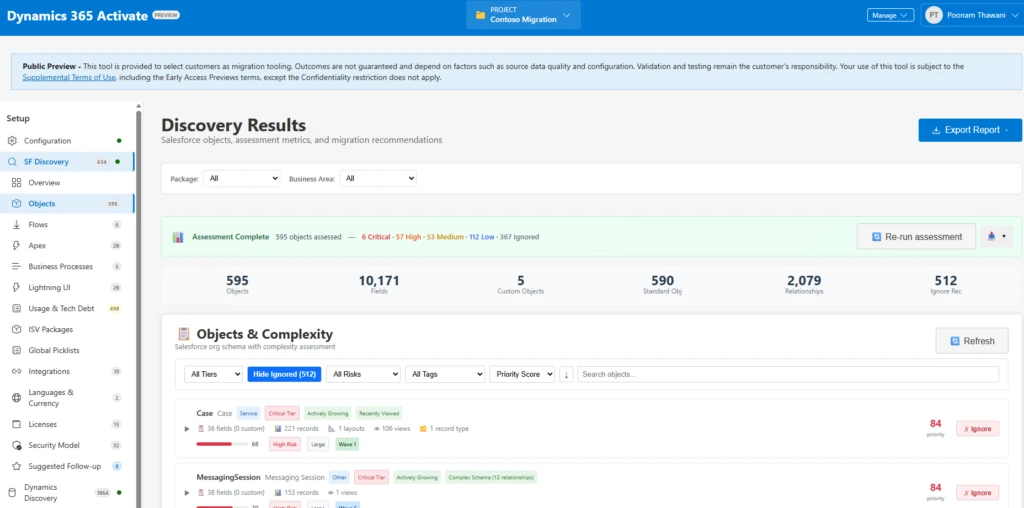Open the Manage dropdown menu
This screenshot has width=1024, height=508.
(890, 15)
